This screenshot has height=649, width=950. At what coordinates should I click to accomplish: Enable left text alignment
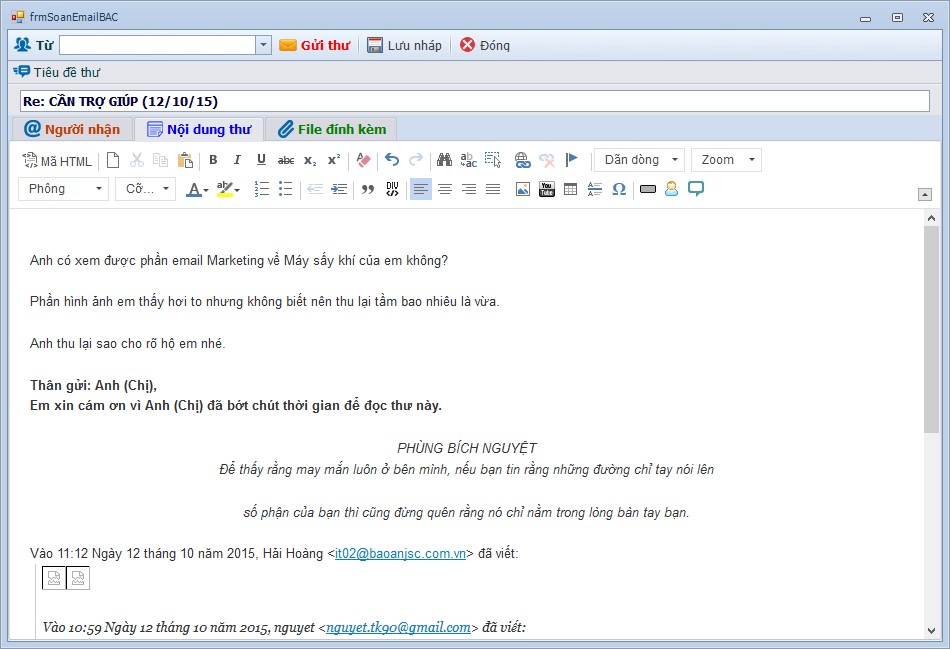point(421,189)
